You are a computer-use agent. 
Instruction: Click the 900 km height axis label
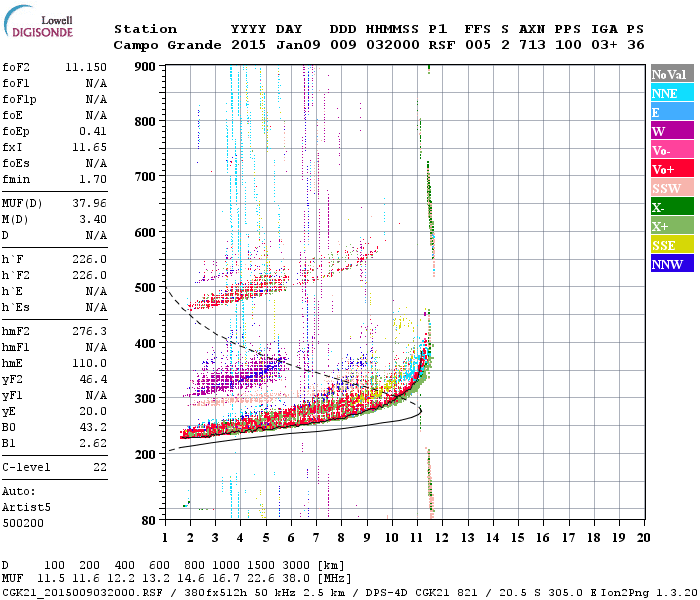click(x=145, y=67)
